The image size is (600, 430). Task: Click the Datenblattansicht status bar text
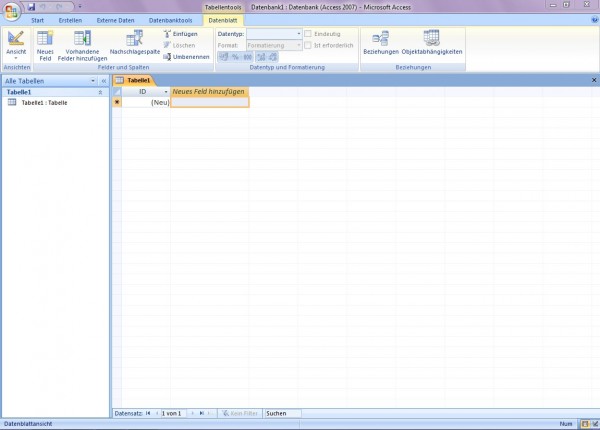pos(28,424)
